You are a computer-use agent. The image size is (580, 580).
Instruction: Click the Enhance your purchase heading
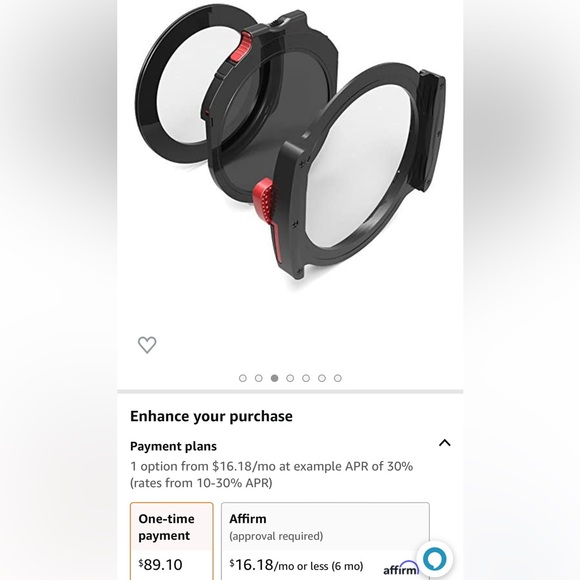click(211, 417)
